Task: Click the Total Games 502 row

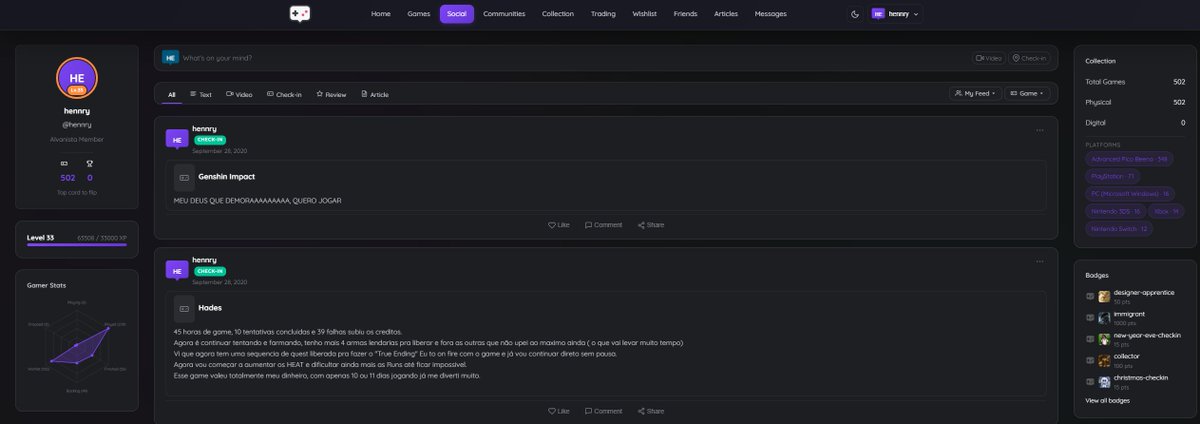Action: click(1135, 81)
